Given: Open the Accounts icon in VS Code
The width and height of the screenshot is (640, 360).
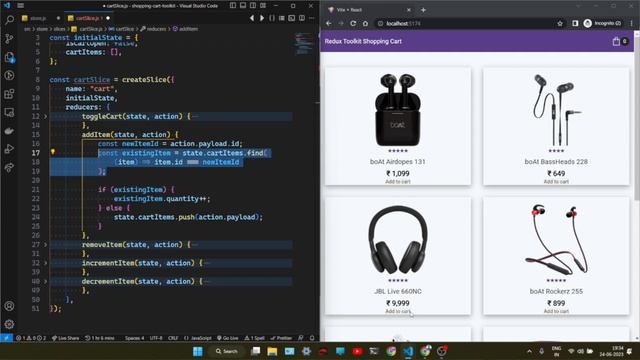Looking at the screenshot, I should coord(9,306).
